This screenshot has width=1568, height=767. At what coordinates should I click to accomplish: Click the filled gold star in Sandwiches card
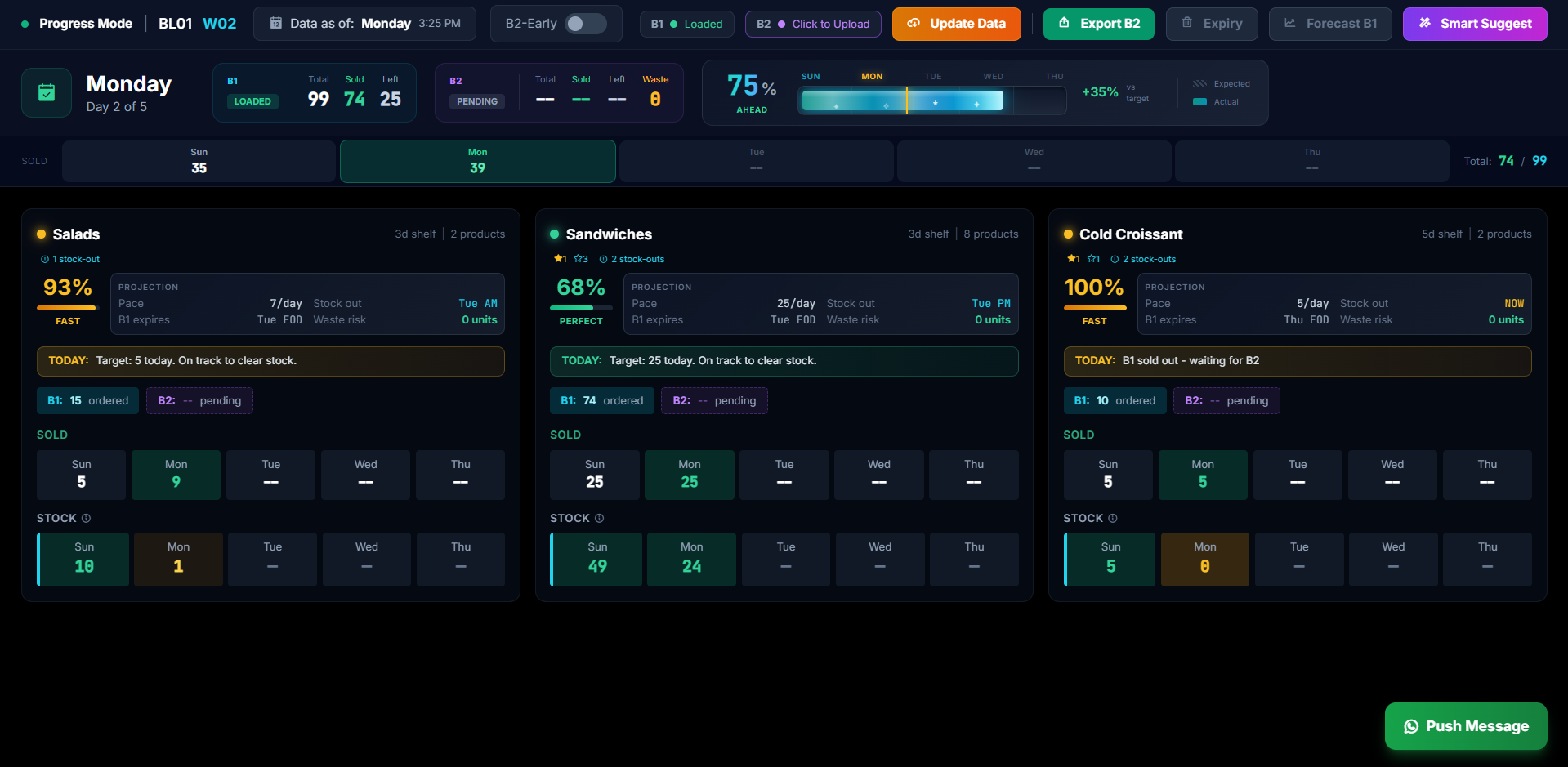(558, 259)
